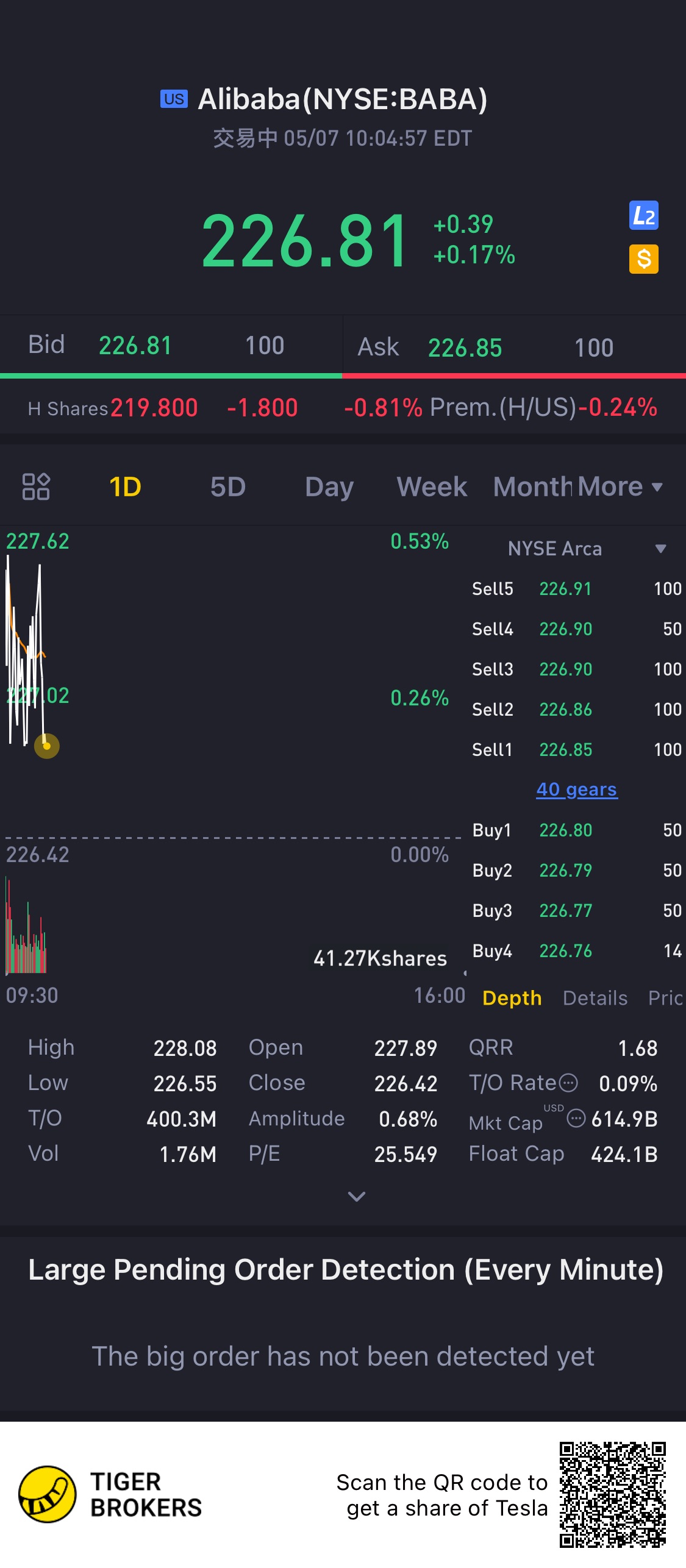The height and width of the screenshot is (1568, 686).
Task: Tap the Sell1 226.85 order row
Action: click(x=577, y=750)
